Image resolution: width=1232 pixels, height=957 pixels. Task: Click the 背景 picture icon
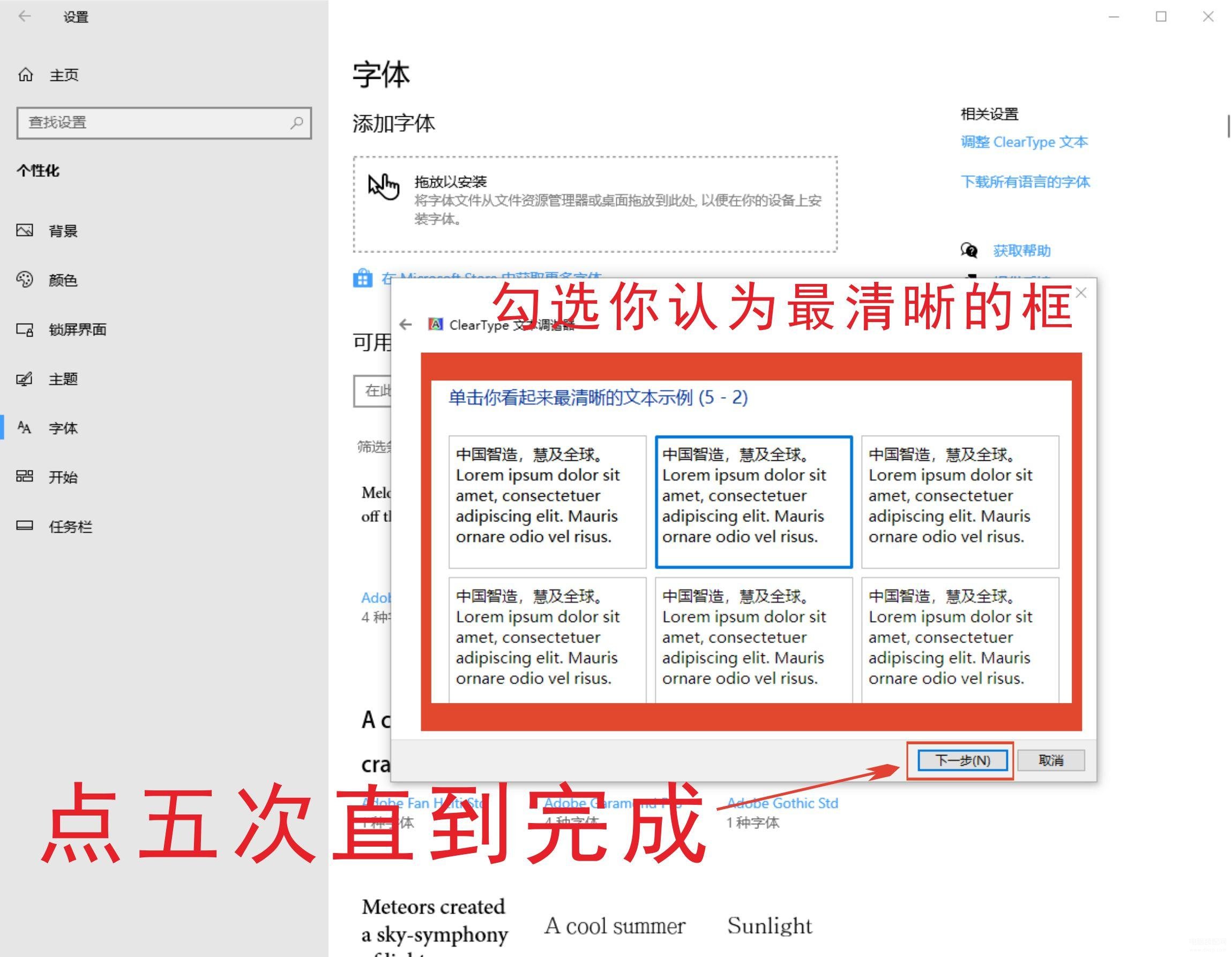point(25,230)
